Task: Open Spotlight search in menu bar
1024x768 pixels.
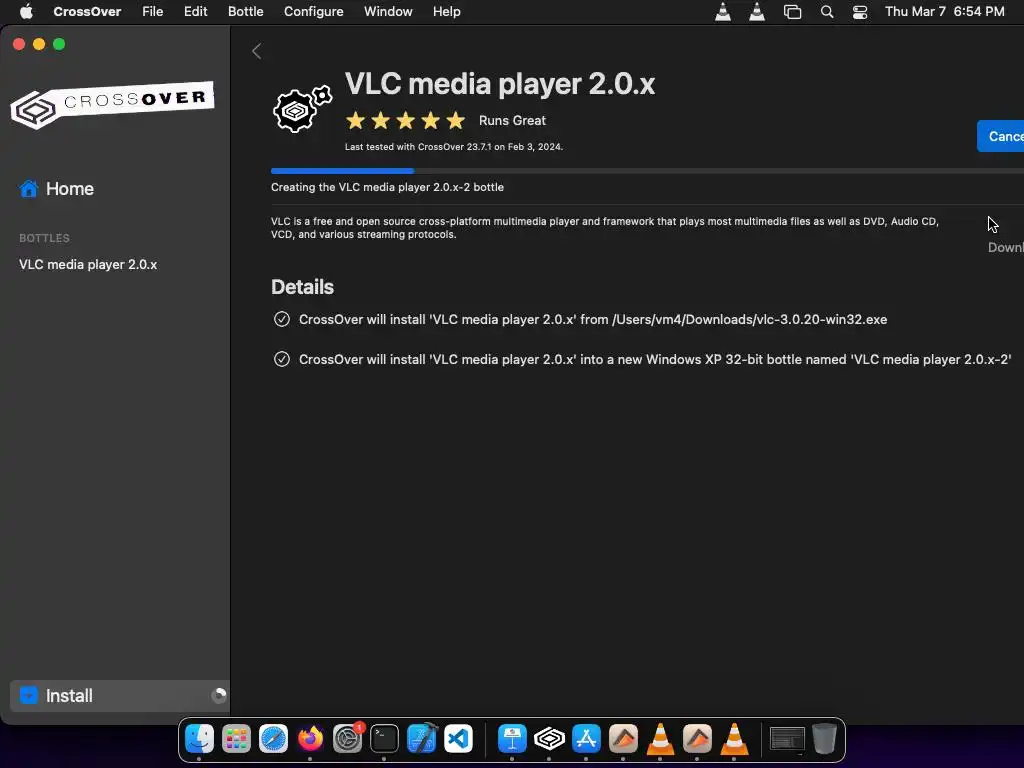Action: [x=827, y=12]
